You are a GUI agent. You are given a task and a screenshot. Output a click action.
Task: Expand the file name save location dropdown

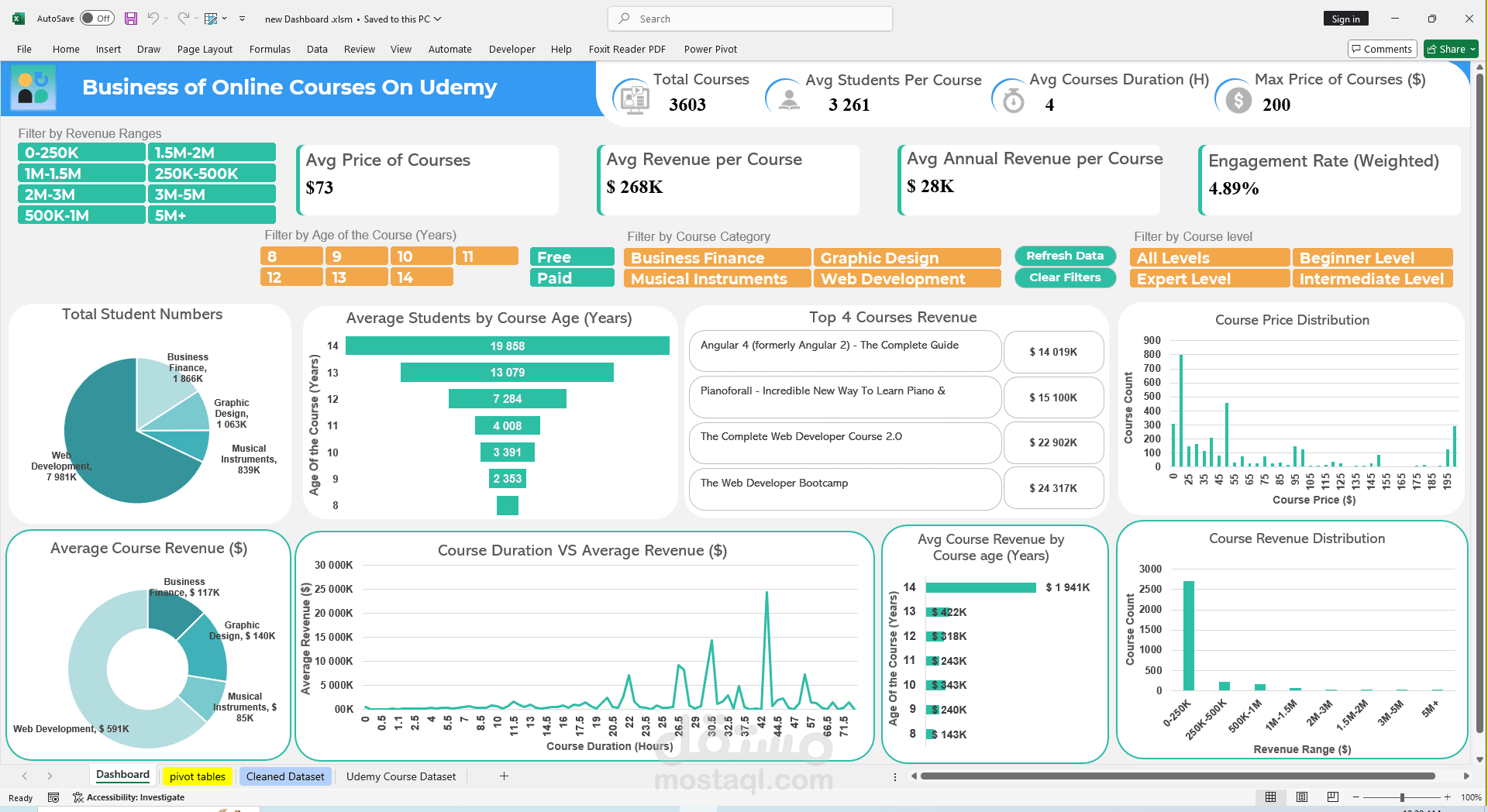click(437, 19)
